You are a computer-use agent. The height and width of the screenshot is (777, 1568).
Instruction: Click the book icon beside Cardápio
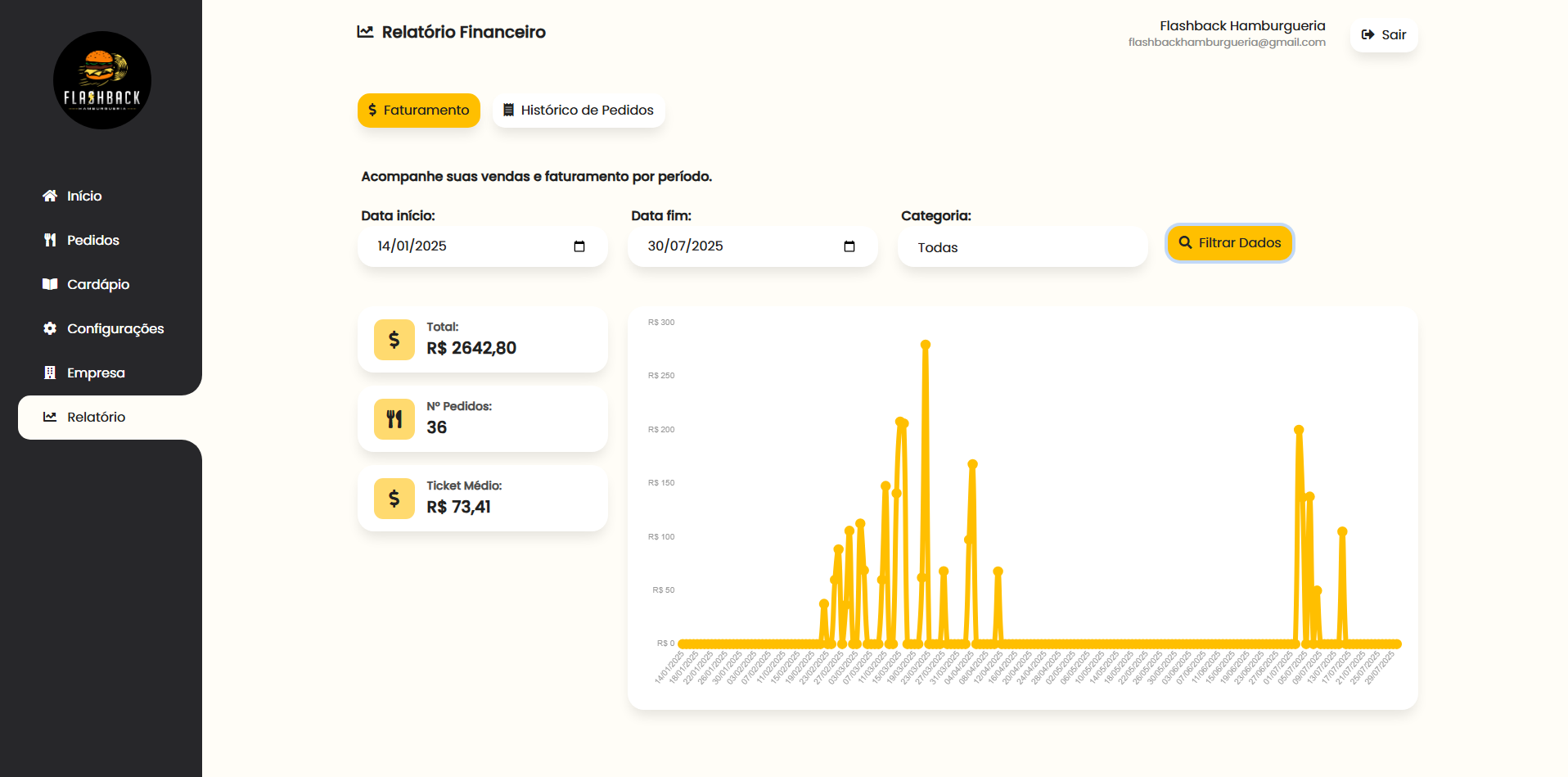50,284
